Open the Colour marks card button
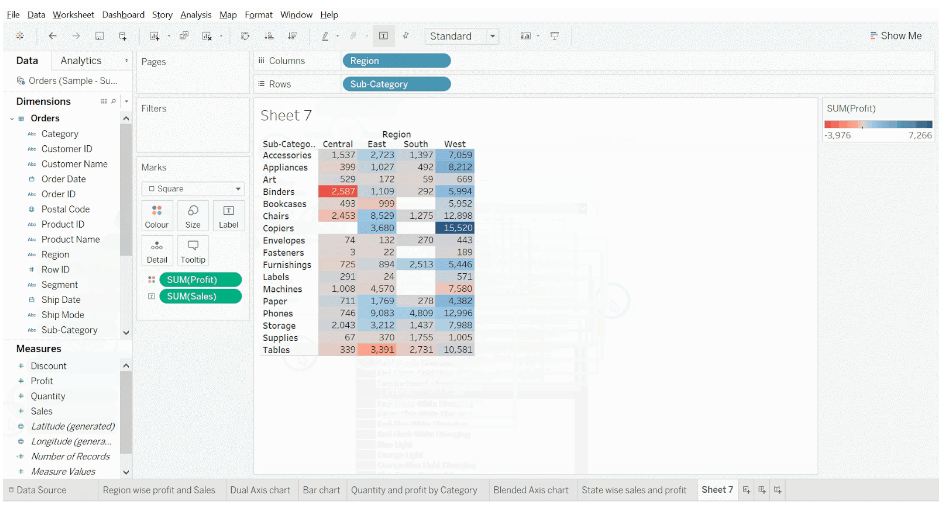The image size is (944, 507). (157, 216)
